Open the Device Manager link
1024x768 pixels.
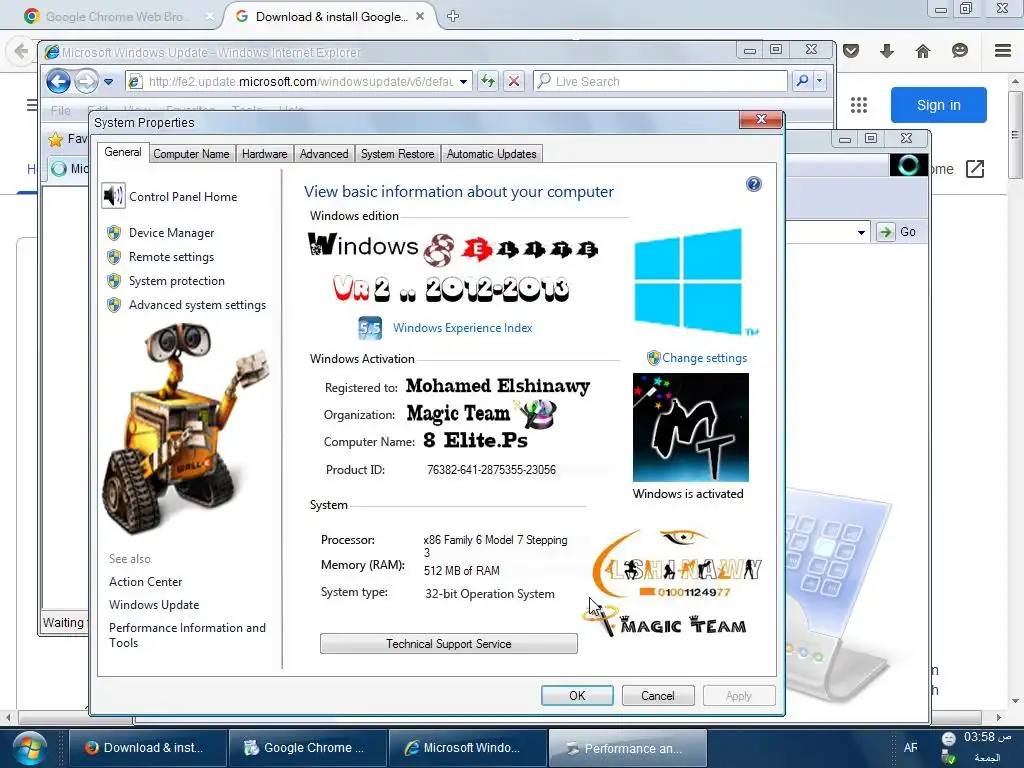[x=172, y=233]
